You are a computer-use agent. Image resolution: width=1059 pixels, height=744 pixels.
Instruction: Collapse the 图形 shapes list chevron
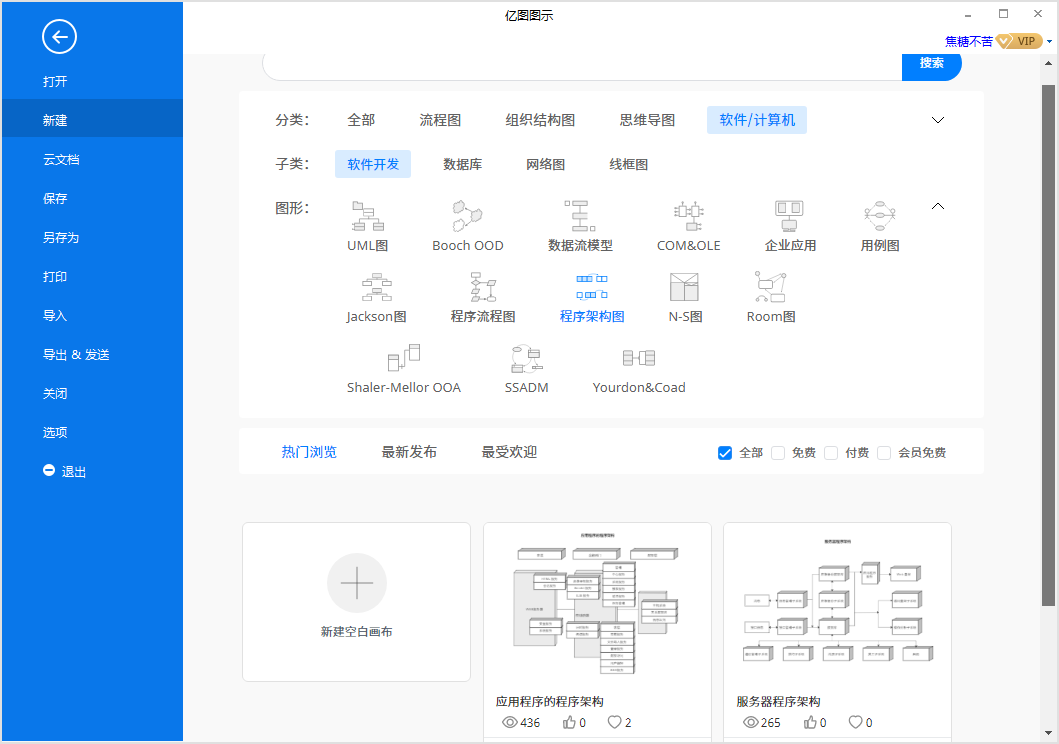click(937, 206)
